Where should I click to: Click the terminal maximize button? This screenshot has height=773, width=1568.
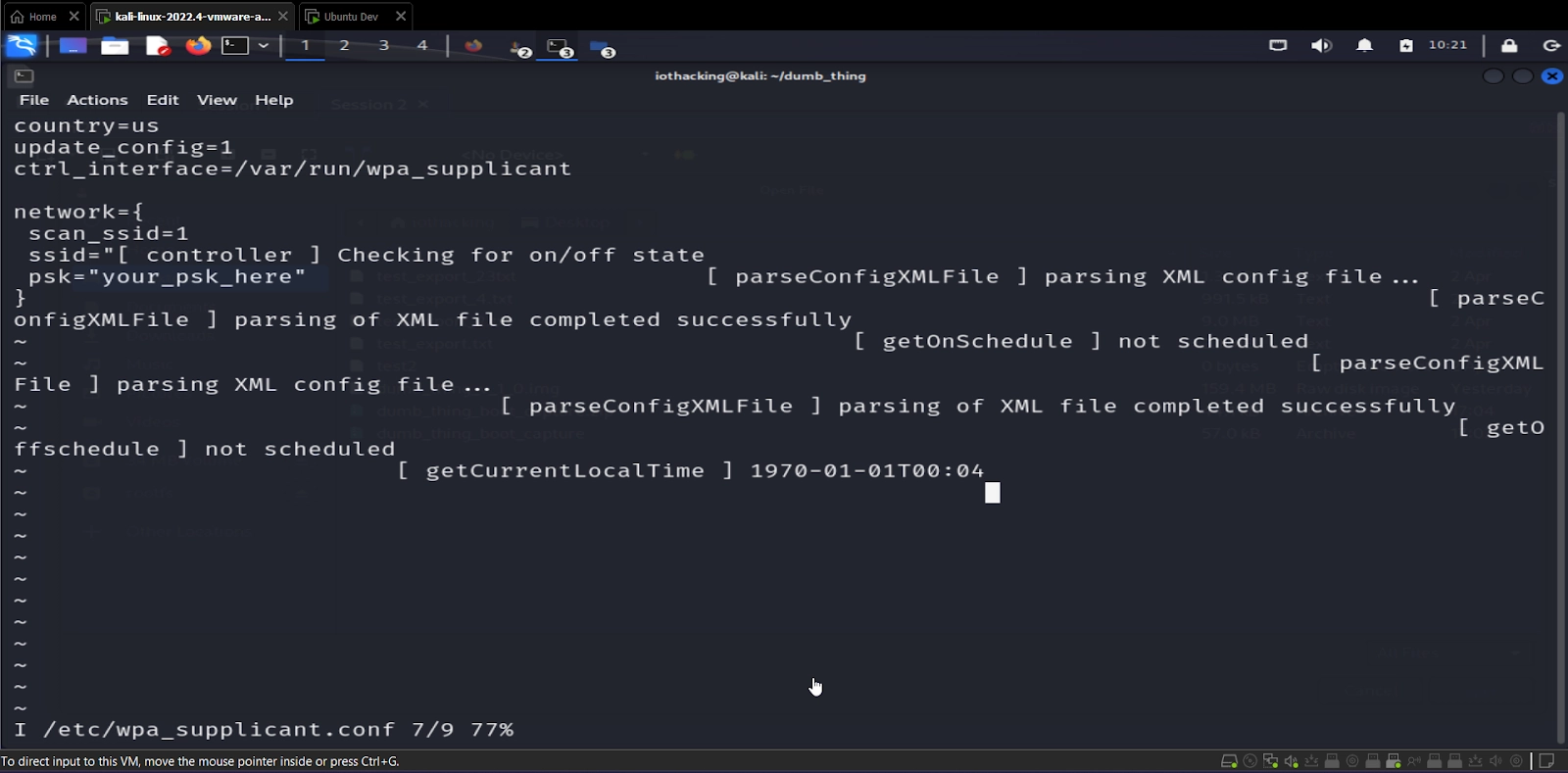1523,75
